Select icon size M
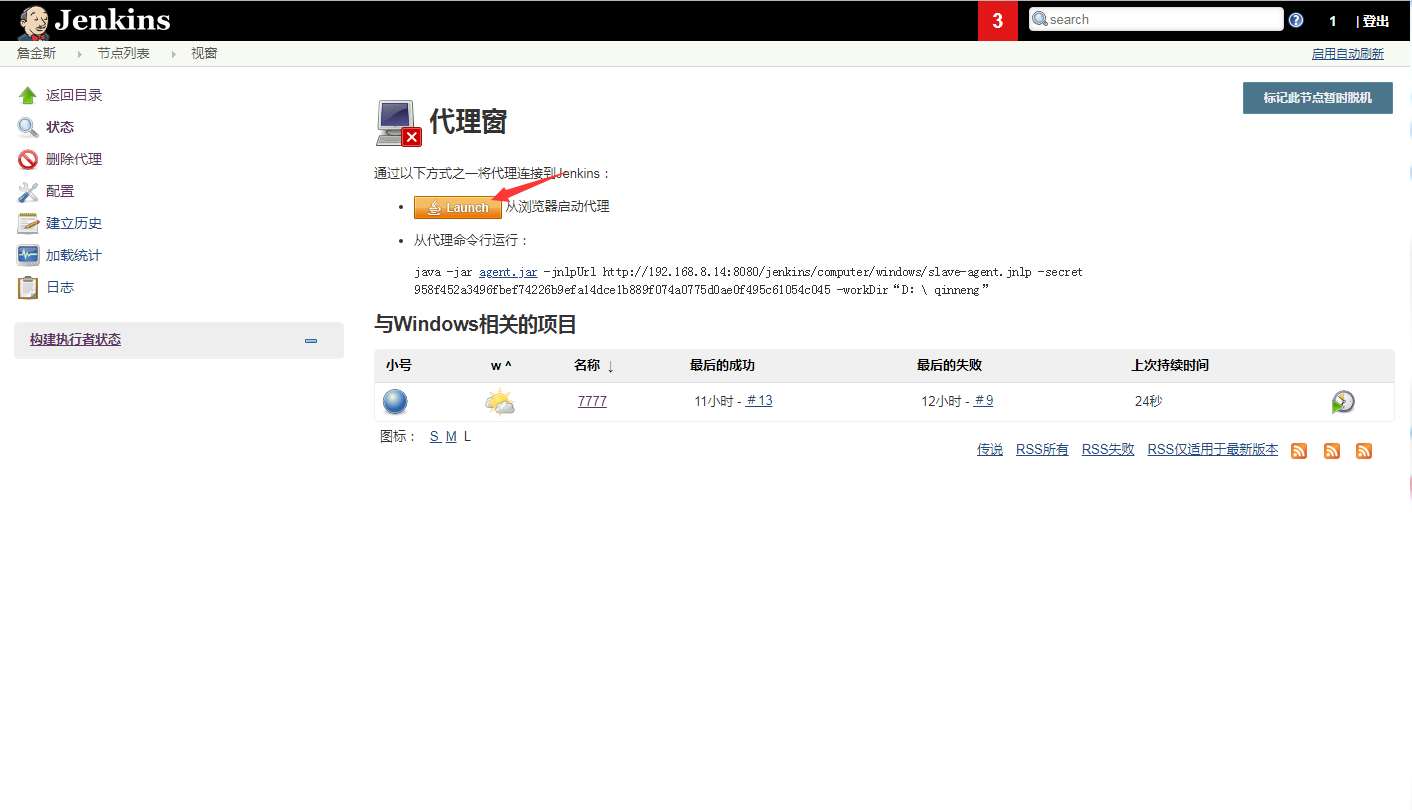 (451, 437)
